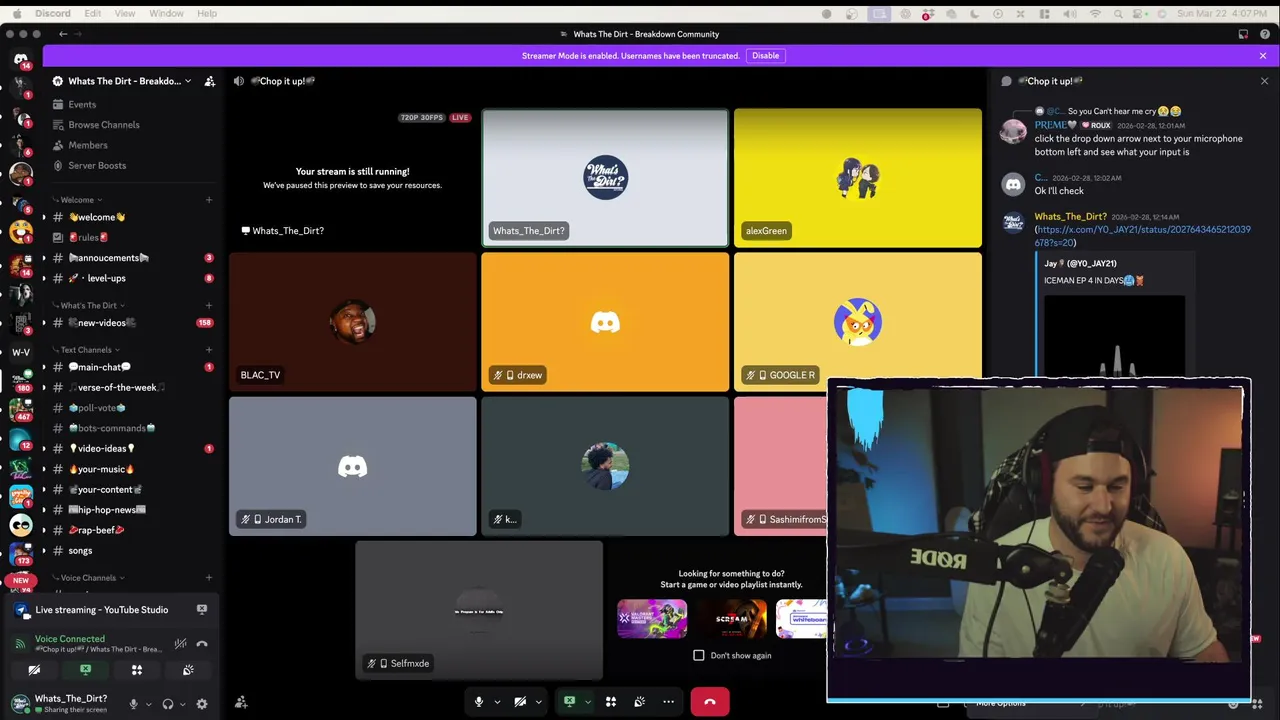Click the invite people icon beside server name

coord(209,81)
